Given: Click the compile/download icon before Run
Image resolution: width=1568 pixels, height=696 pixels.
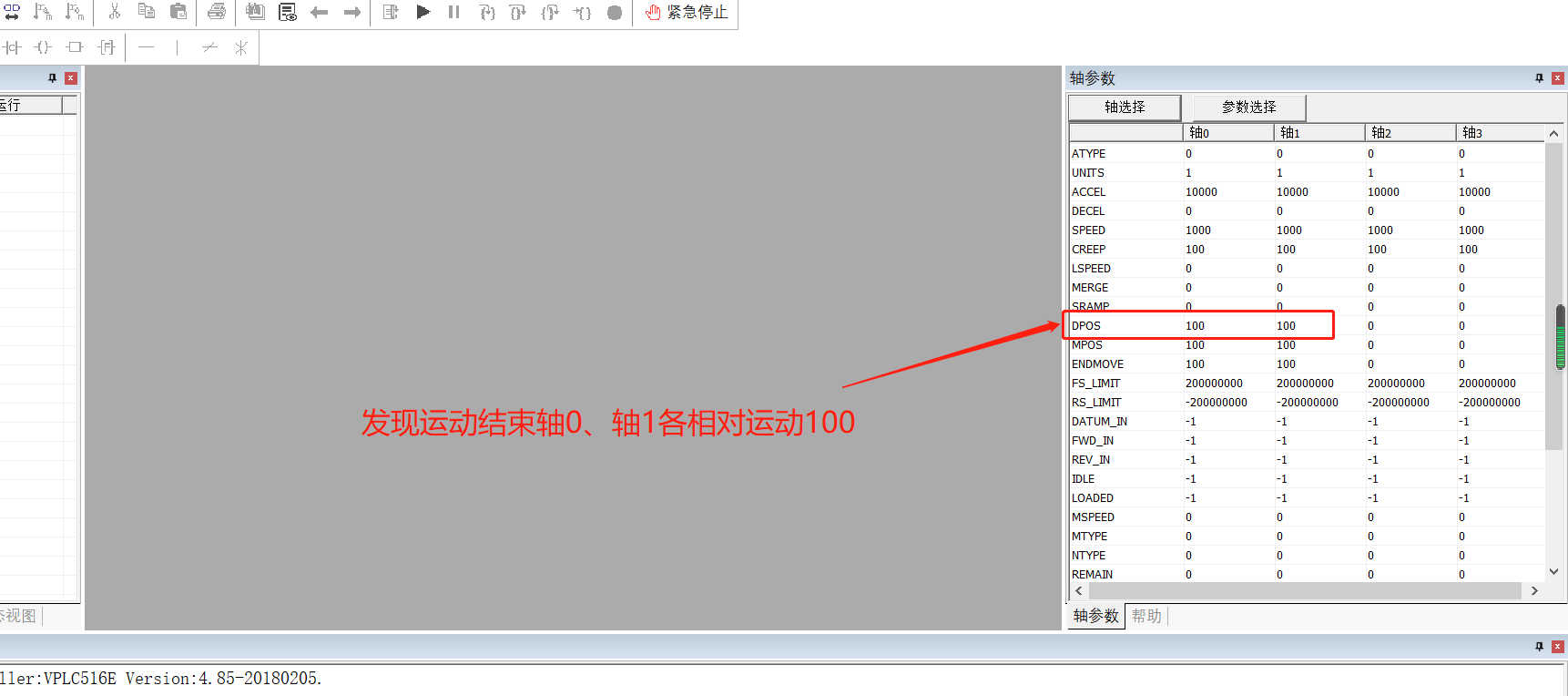Looking at the screenshot, I should click(x=391, y=12).
